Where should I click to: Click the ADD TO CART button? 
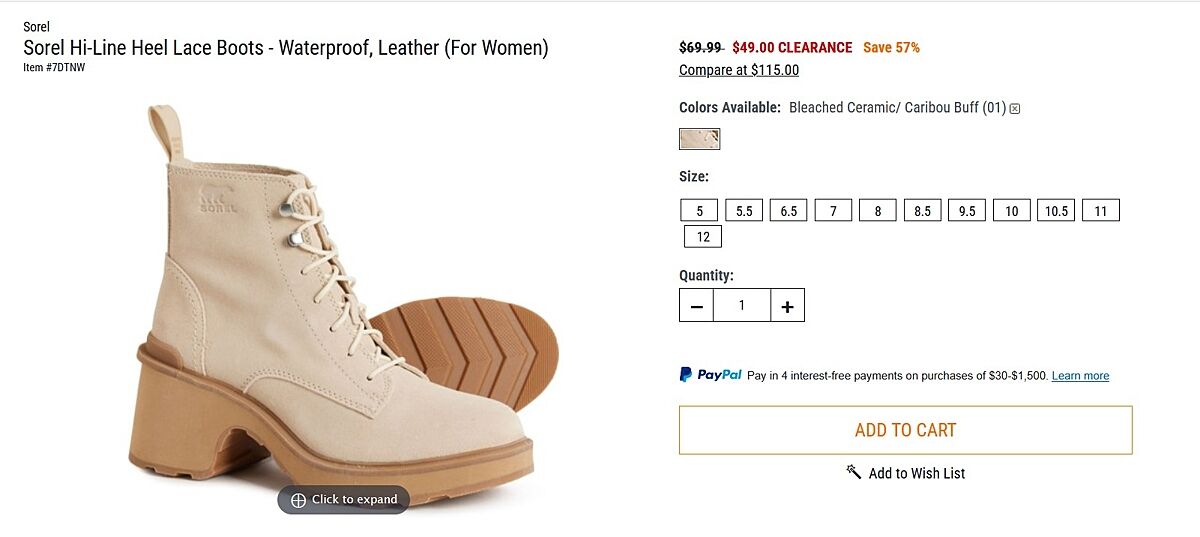[x=905, y=430]
